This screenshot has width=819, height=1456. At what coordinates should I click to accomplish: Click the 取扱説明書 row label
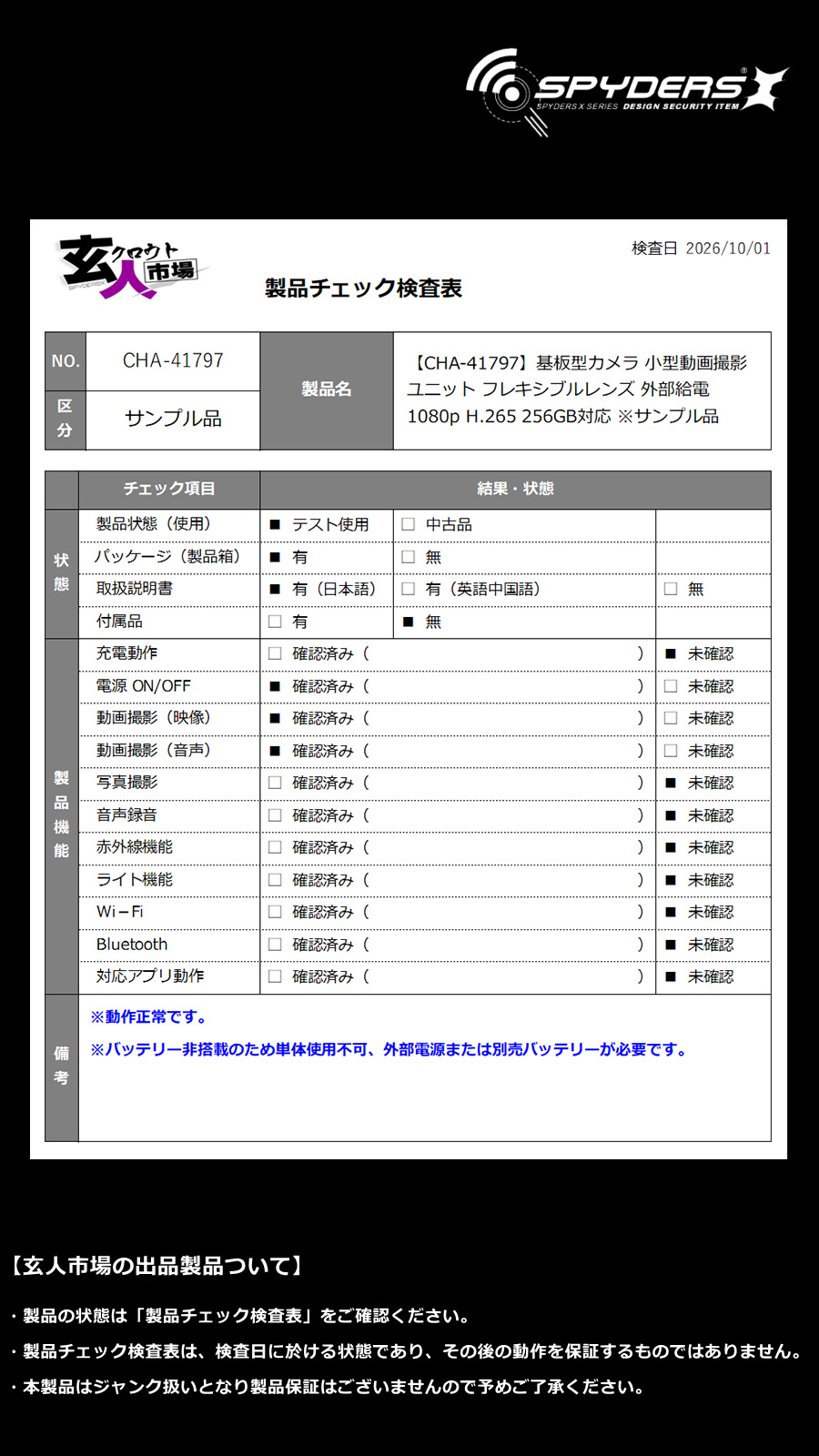[135, 589]
